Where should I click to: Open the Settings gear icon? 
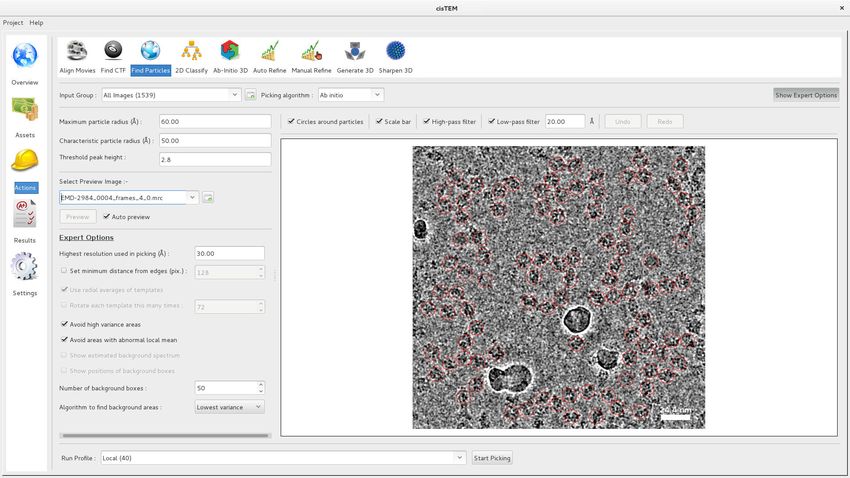(25, 266)
